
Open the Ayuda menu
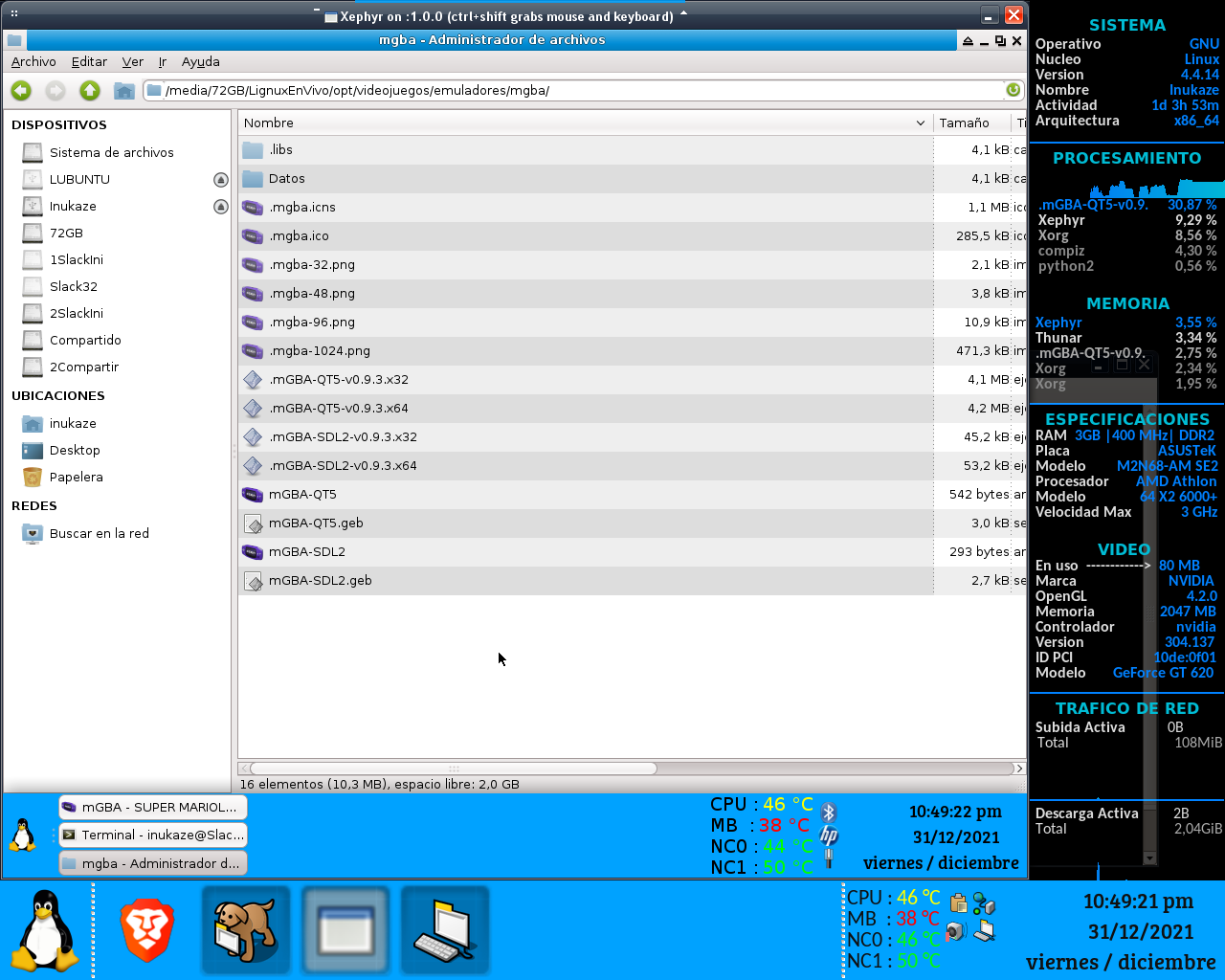pyautogui.click(x=200, y=61)
